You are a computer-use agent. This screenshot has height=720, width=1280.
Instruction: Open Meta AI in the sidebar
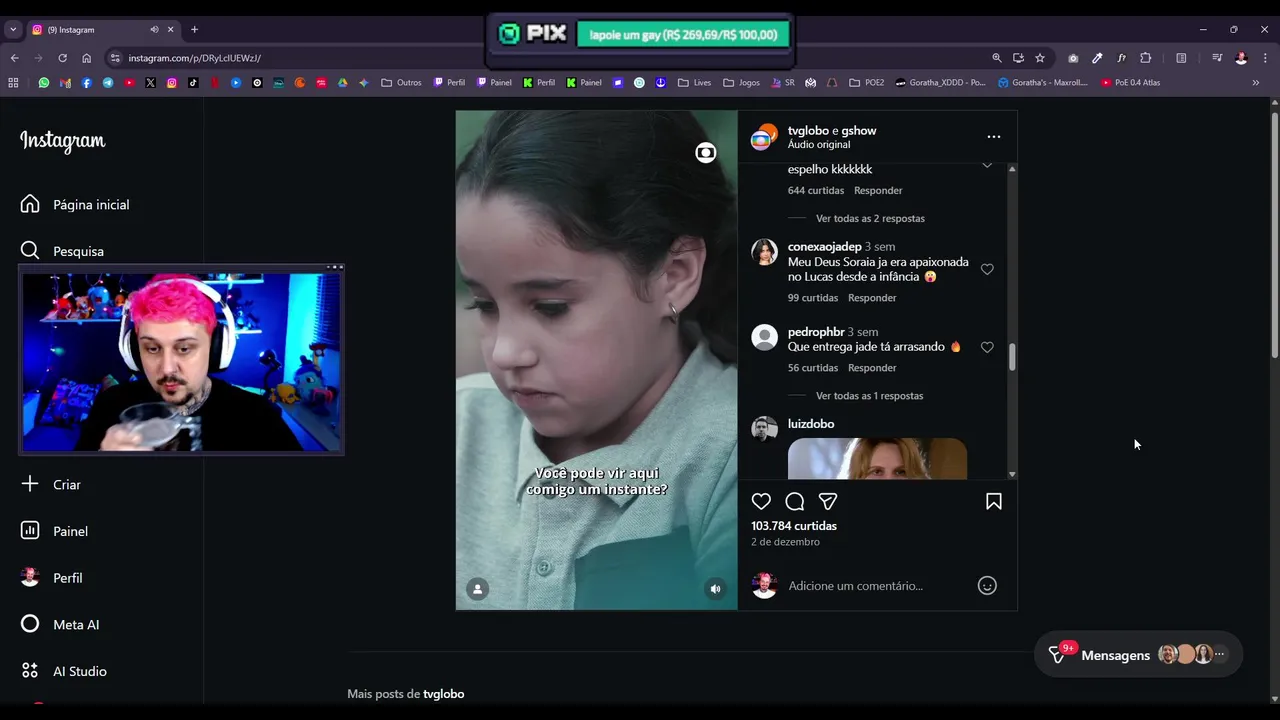60,624
